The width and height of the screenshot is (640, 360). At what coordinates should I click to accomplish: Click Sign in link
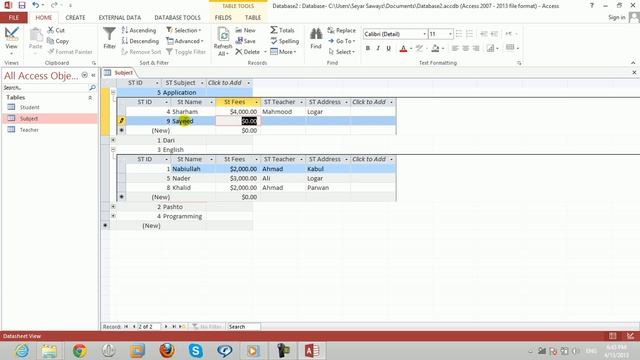[617, 18]
